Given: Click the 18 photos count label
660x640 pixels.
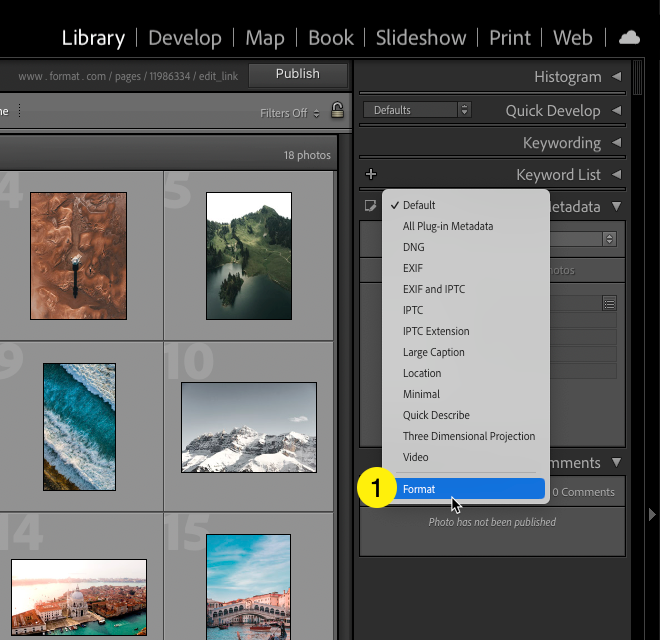Looking at the screenshot, I should point(307,155).
